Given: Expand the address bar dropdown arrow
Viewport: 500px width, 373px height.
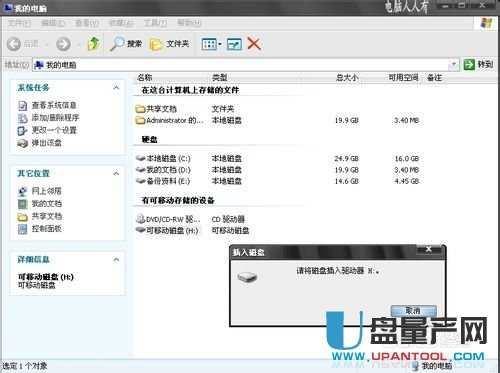Looking at the screenshot, I should [454, 65].
